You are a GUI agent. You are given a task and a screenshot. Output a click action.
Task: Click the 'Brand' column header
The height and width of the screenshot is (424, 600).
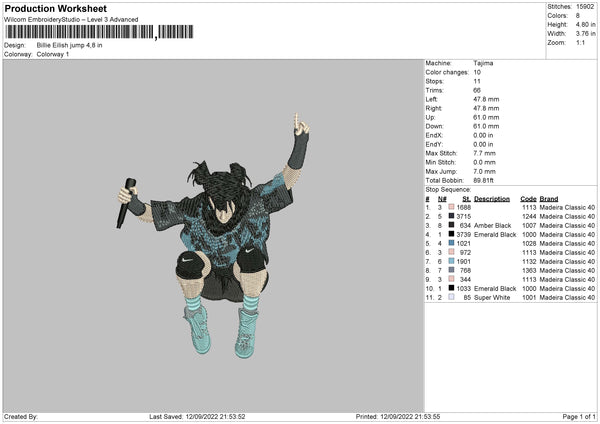[x=549, y=199]
